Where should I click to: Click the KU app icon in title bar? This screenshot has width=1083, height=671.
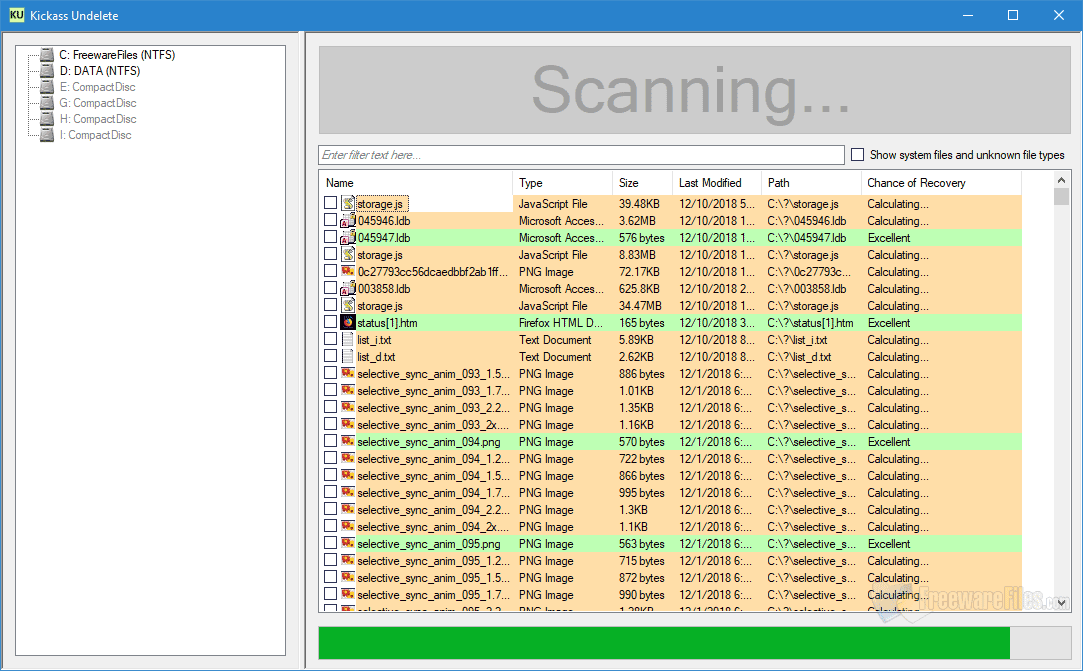click(16, 15)
